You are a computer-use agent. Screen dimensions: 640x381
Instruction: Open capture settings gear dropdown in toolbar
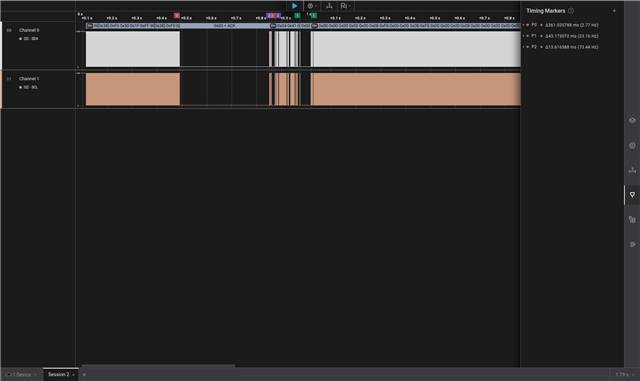point(312,6)
